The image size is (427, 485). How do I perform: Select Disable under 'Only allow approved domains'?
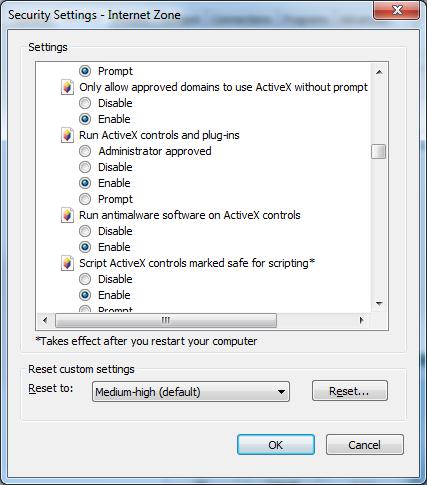coord(85,103)
